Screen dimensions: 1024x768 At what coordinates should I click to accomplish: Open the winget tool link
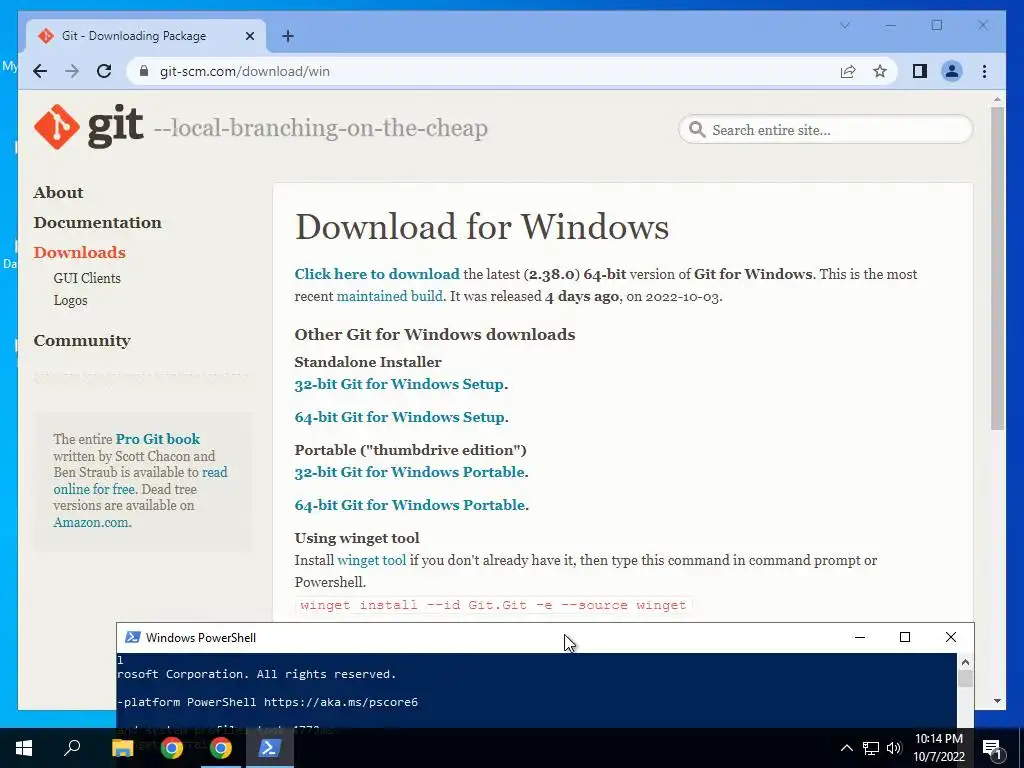point(372,560)
